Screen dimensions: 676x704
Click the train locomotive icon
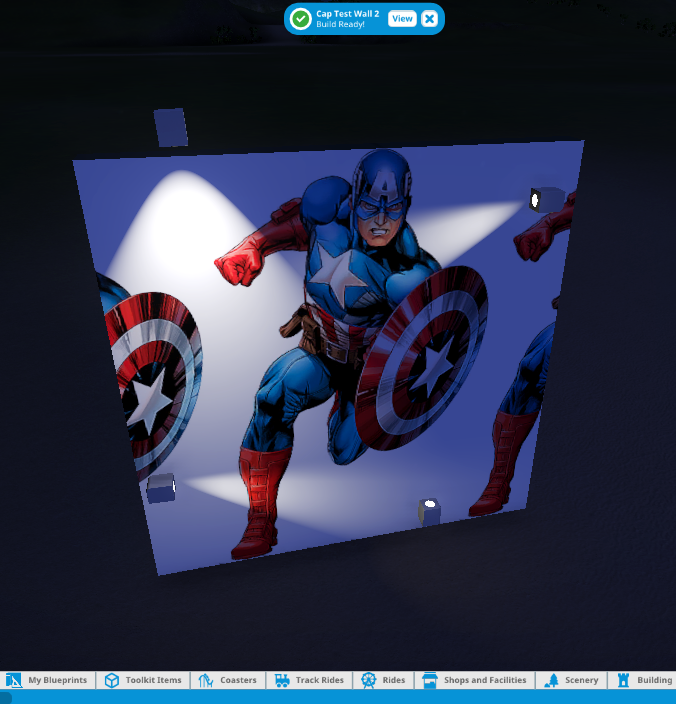coord(282,680)
